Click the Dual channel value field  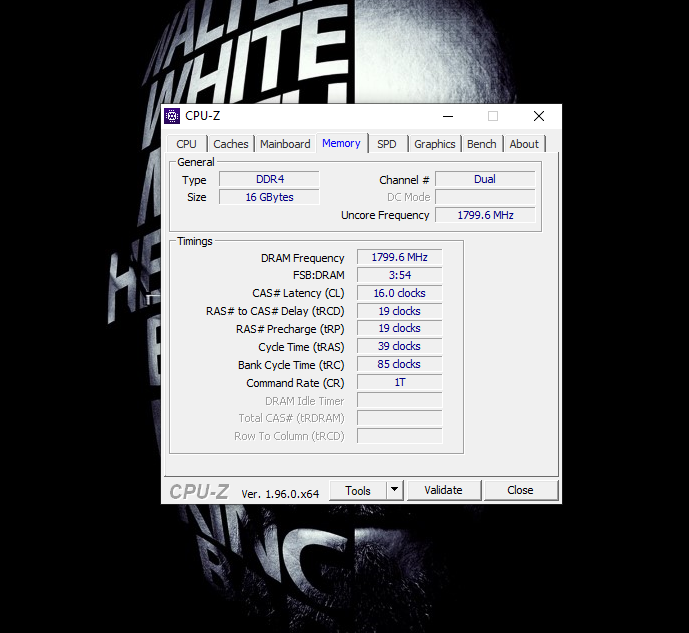[x=485, y=179]
